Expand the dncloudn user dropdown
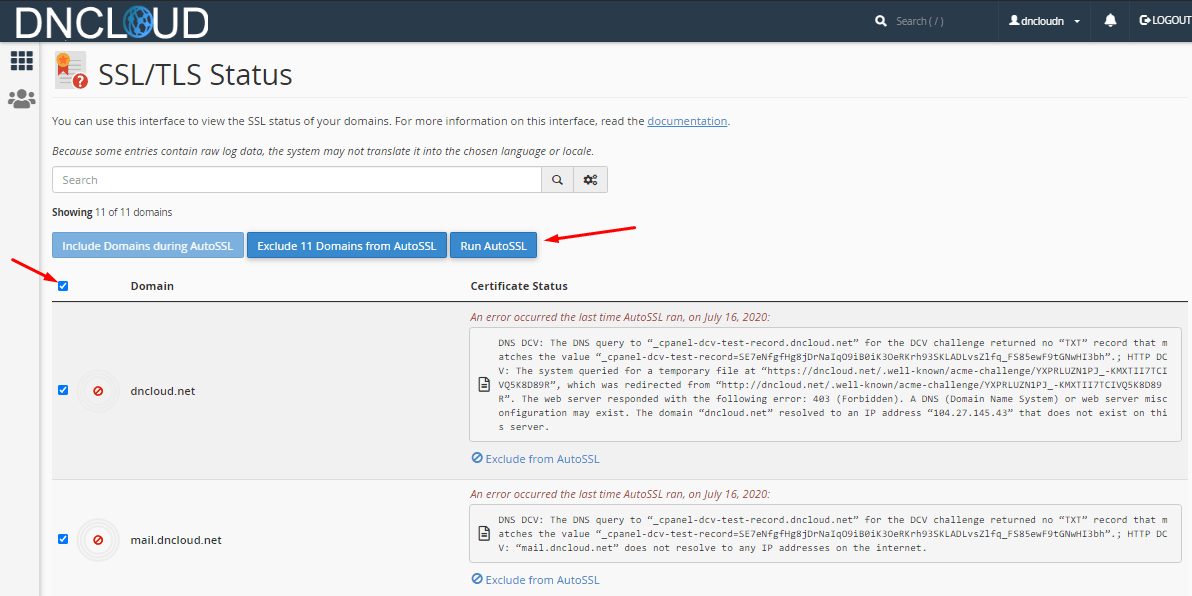This screenshot has height=596, width=1192. (x=1045, y=21)
